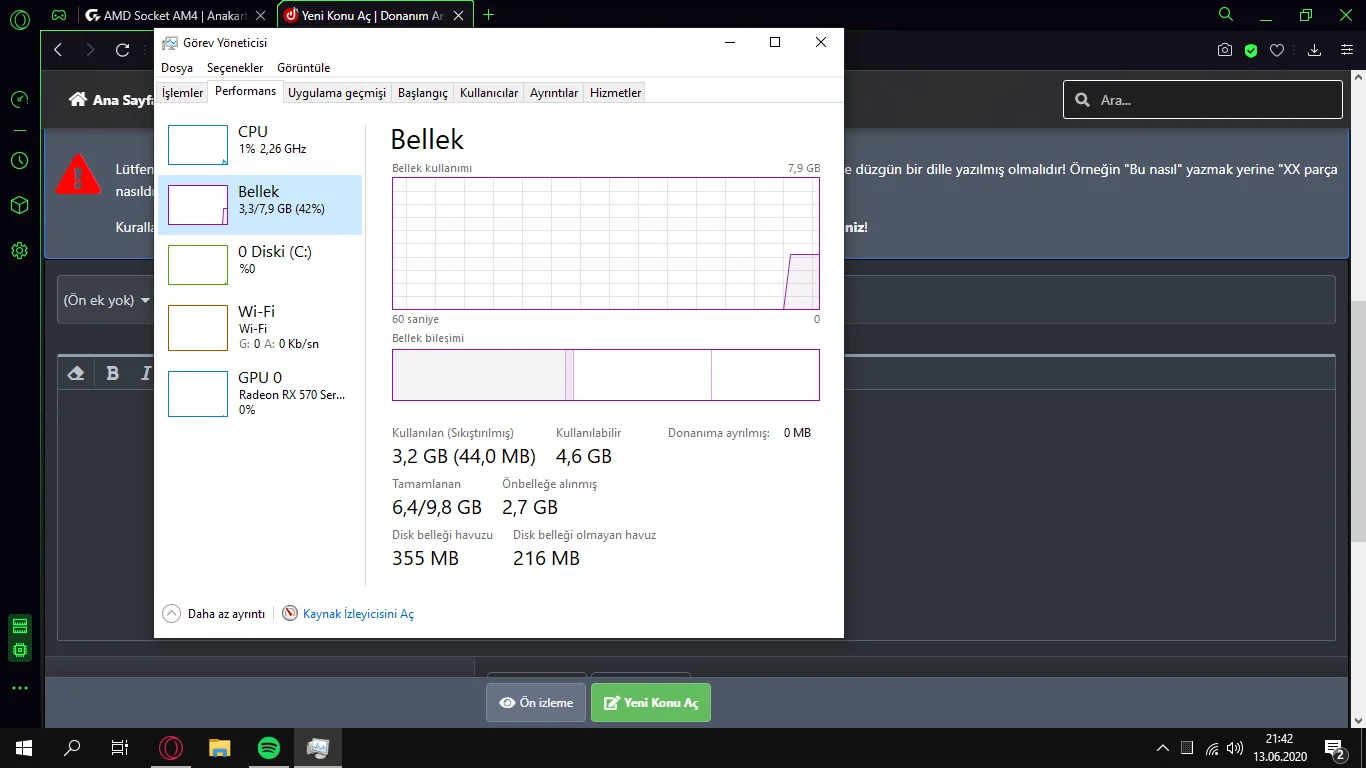Select CPU in the performance list

[x=260, y=145]
